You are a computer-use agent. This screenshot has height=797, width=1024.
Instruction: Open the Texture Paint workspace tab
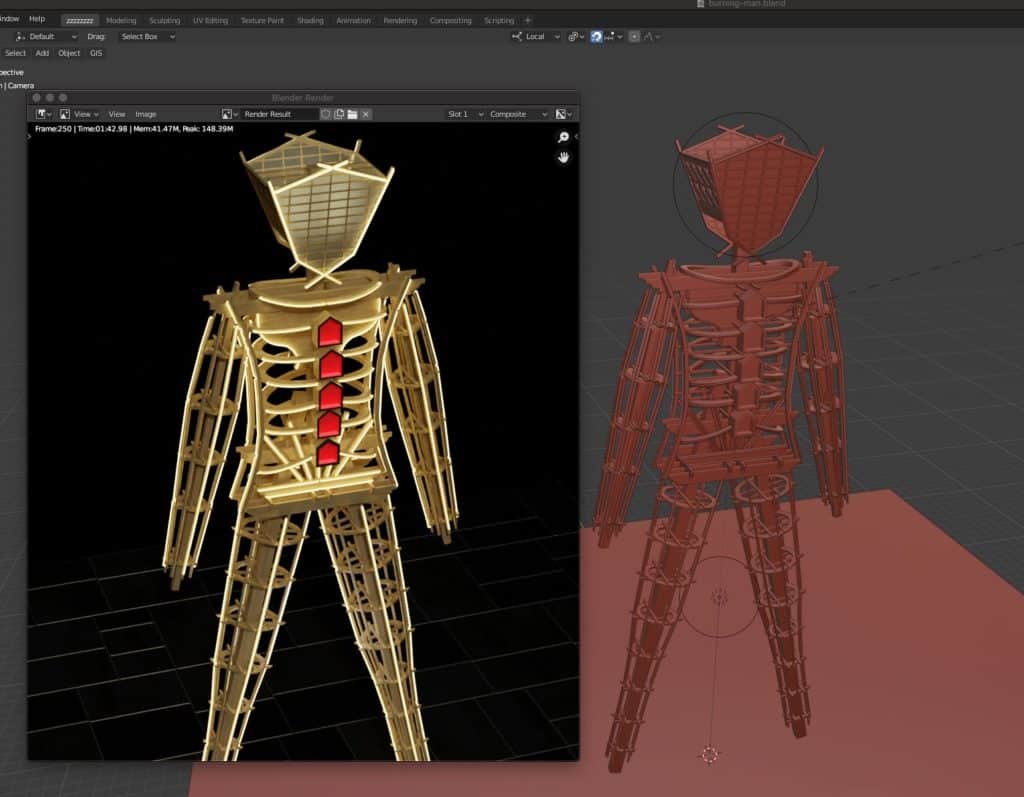(x=262, y=20)
